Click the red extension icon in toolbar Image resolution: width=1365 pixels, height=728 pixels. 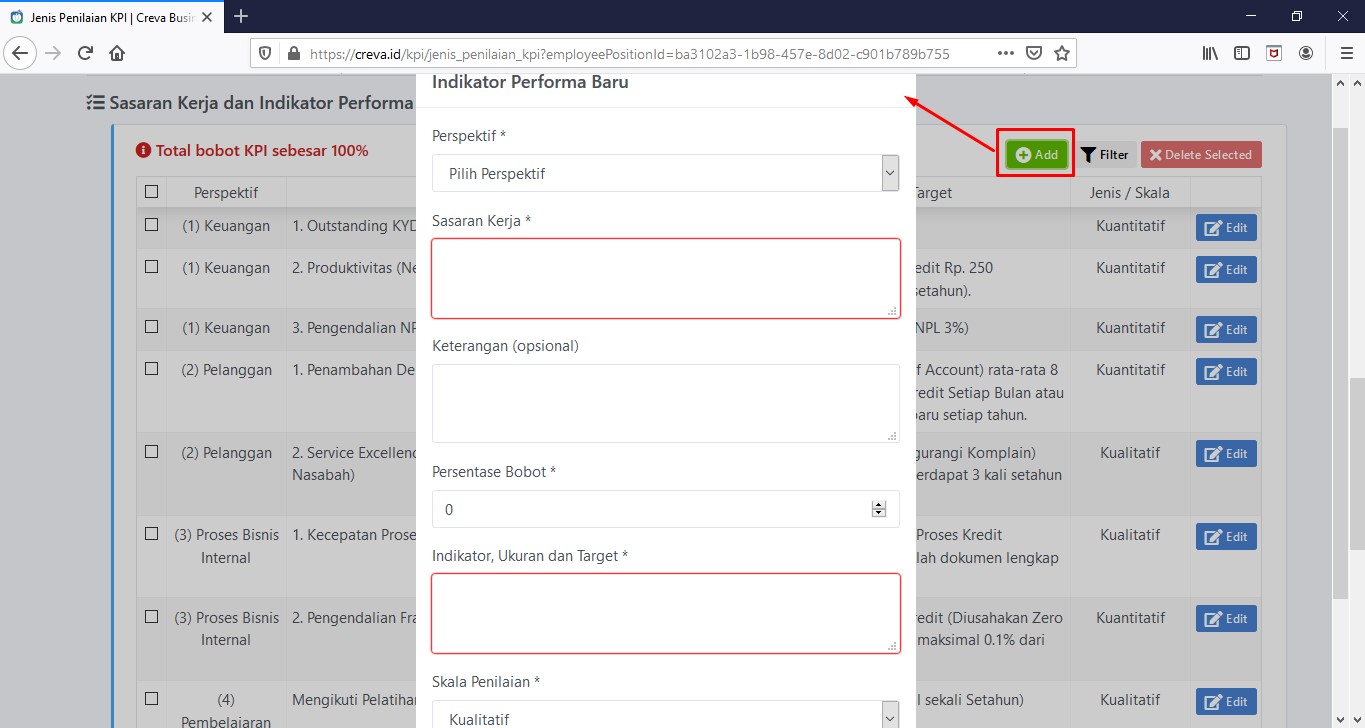(1274, 53)
